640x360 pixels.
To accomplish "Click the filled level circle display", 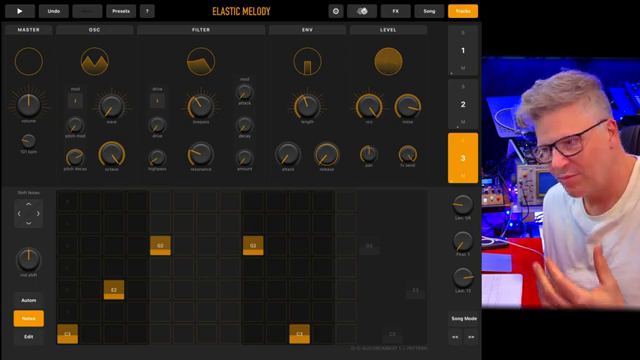I will (388, 61).
